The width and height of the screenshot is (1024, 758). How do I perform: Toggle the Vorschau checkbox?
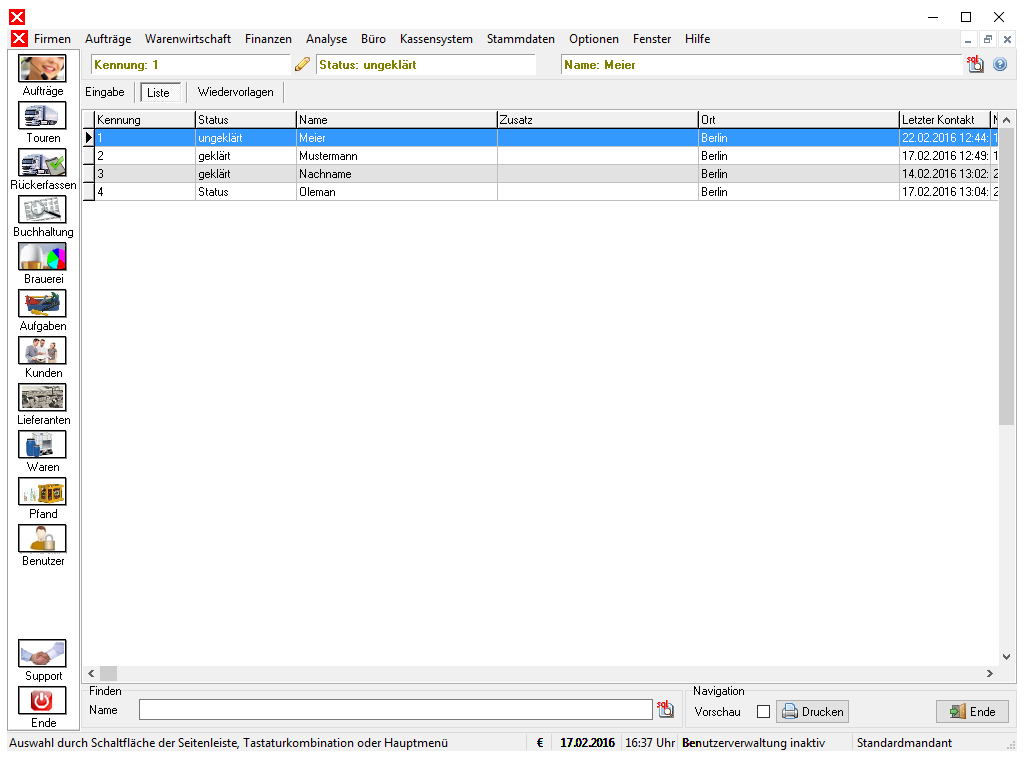tap(763, 712)
